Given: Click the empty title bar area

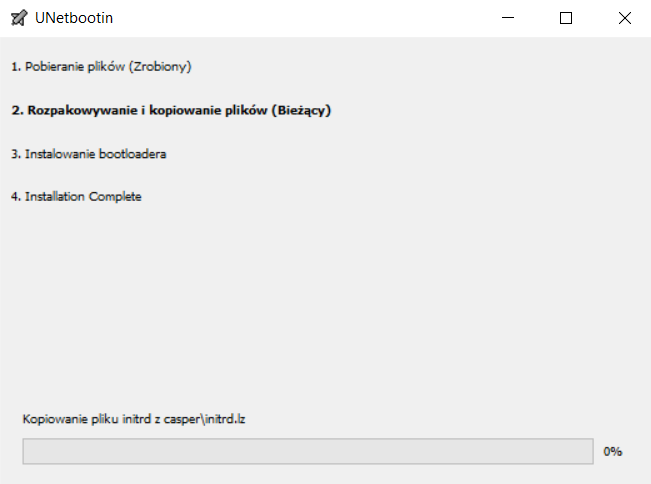Looking at the screenshot, I should (300, 18).
